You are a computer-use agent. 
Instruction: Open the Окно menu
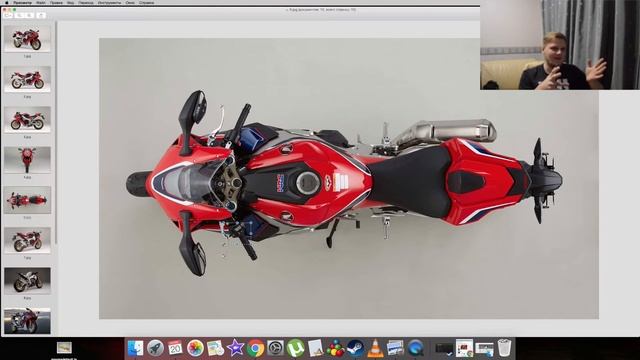click(130, 2)
